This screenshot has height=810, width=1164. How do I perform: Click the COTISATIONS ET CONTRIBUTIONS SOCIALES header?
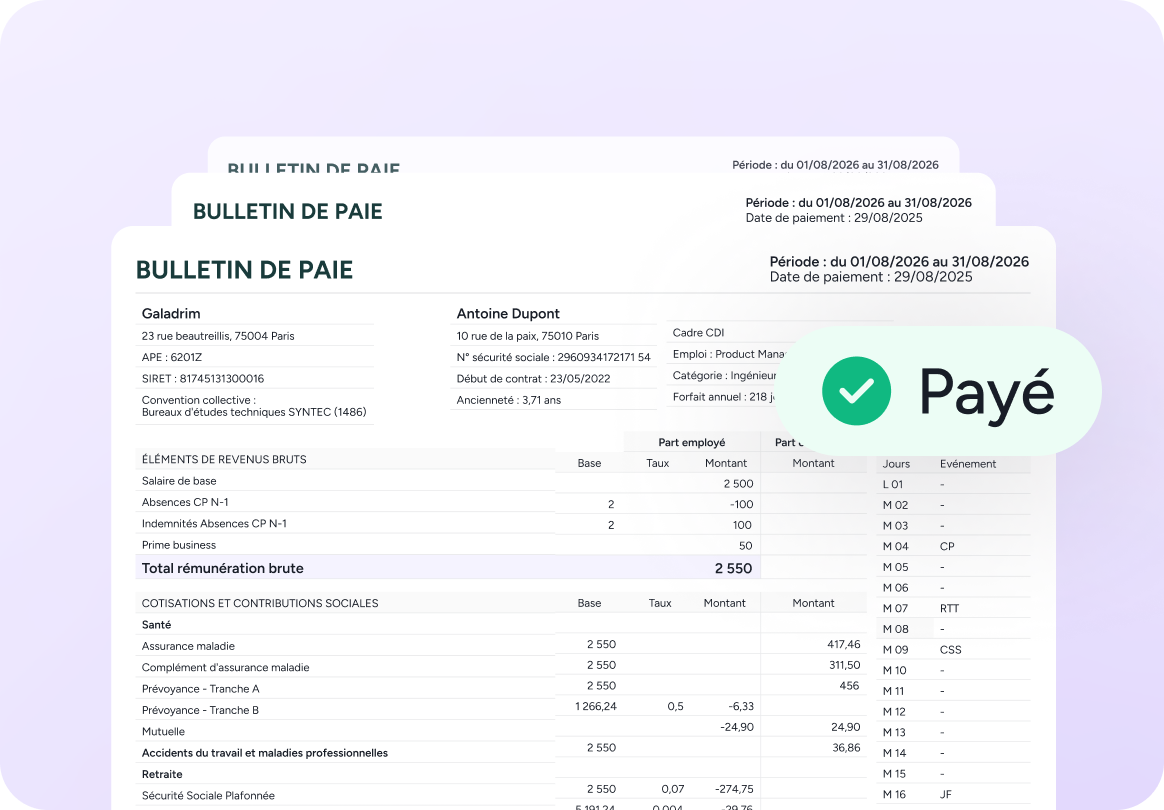[260, 603]
